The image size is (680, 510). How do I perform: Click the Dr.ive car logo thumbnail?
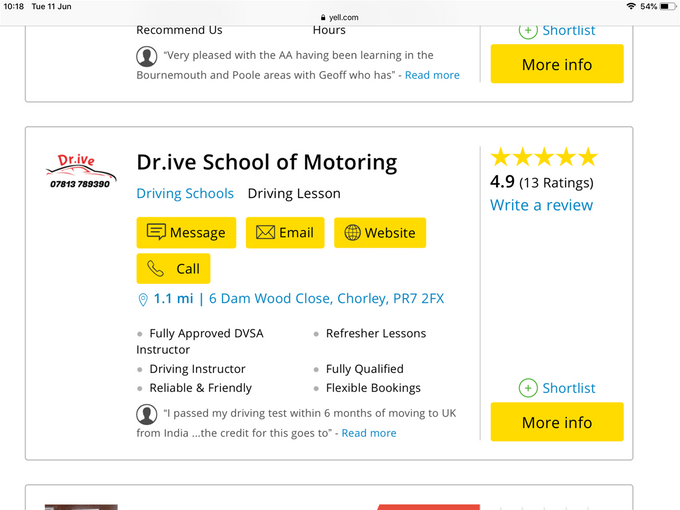pyautogui.click(x=81, y=171)
